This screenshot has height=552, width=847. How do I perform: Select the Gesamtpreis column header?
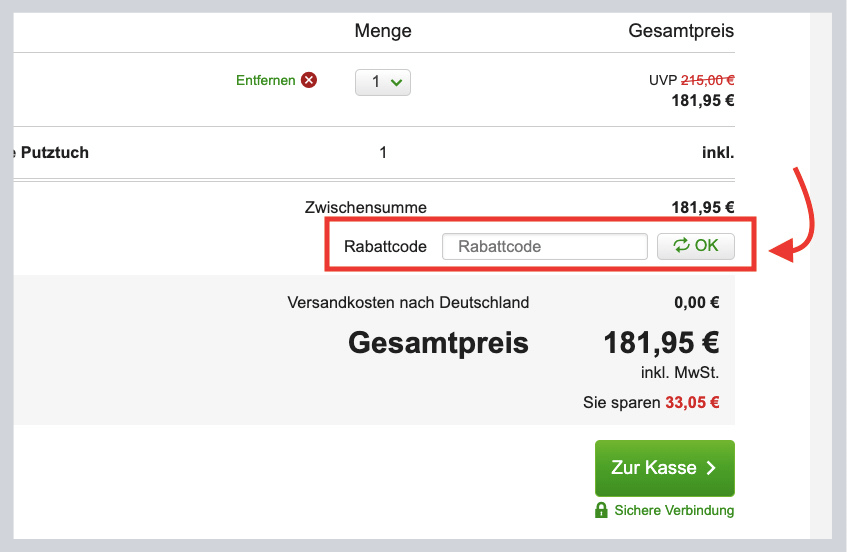pos(681,31)
